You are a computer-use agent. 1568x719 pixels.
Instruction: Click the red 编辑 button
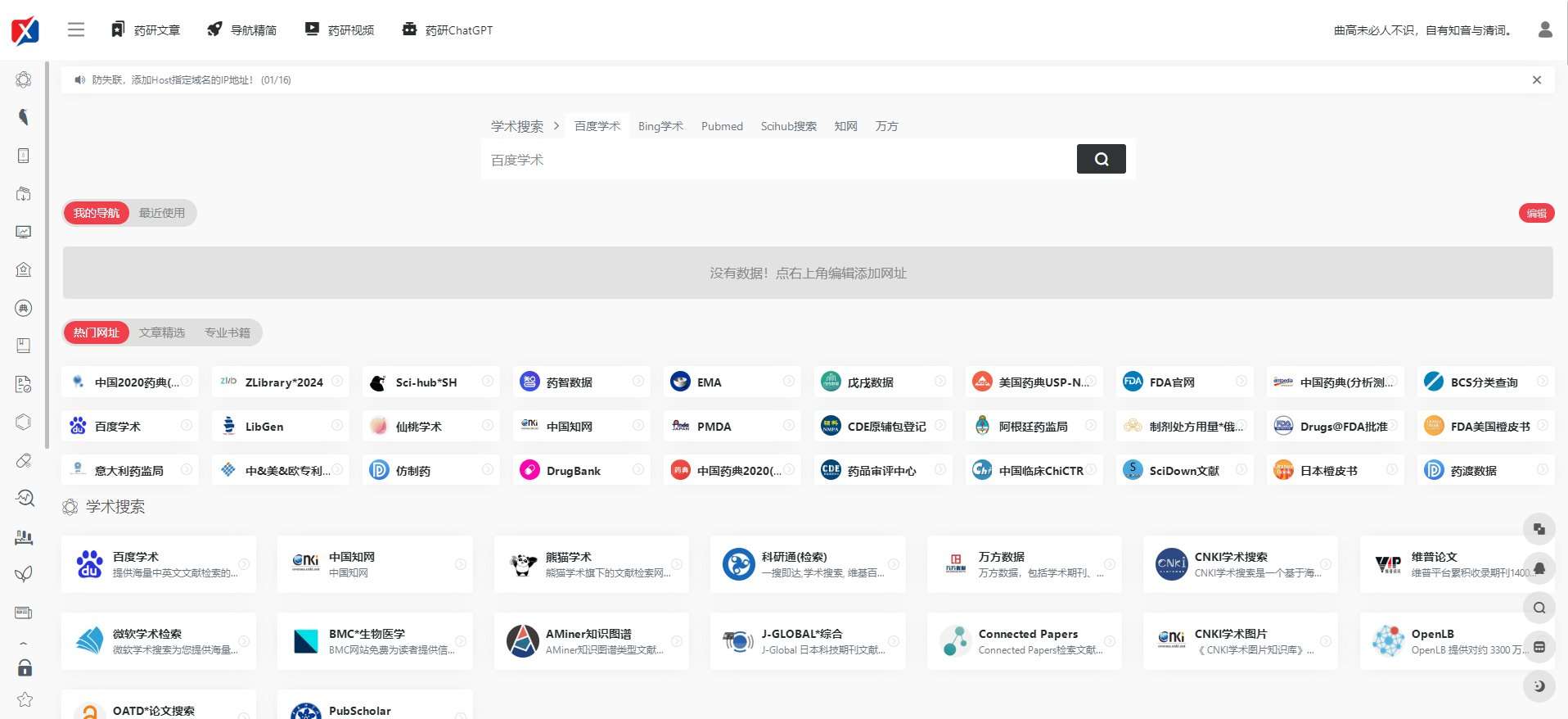1536,213
